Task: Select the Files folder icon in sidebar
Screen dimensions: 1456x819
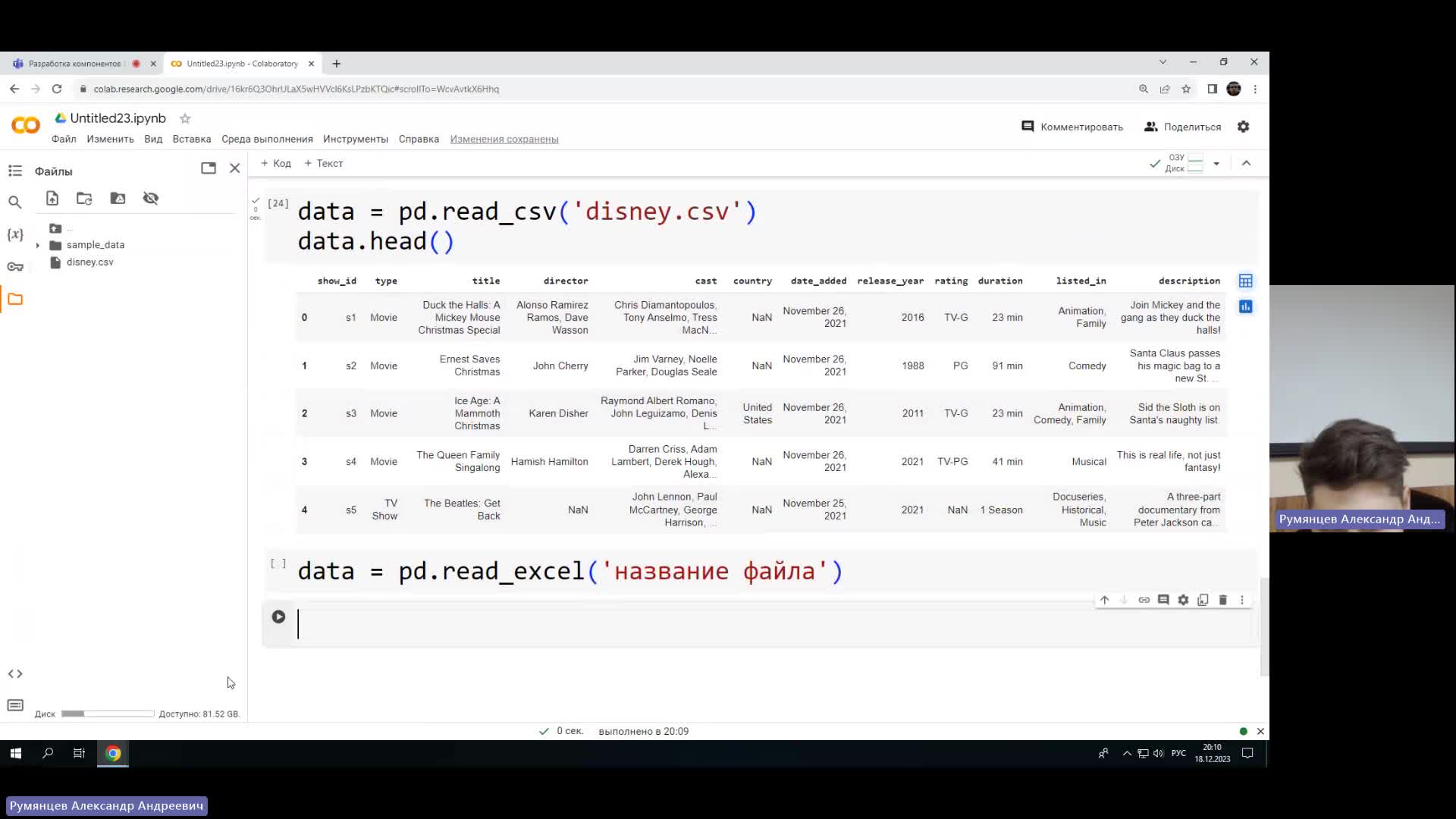Action: coord(15,299)
